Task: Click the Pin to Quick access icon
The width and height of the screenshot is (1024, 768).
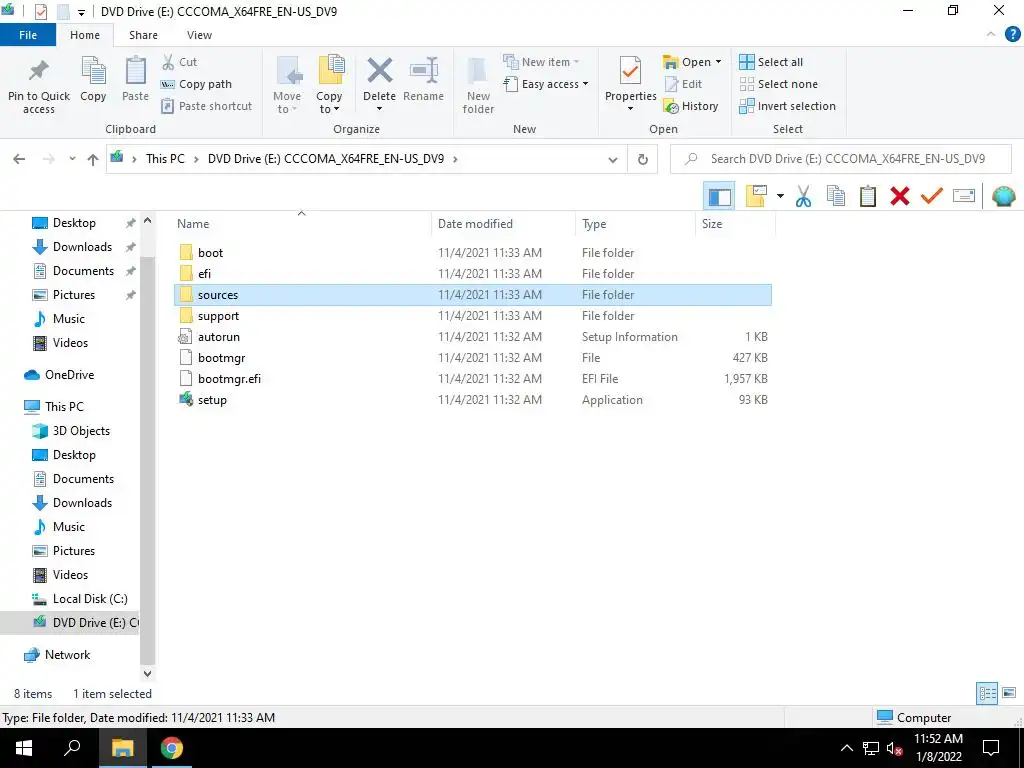Action: (x=39, y=72)
